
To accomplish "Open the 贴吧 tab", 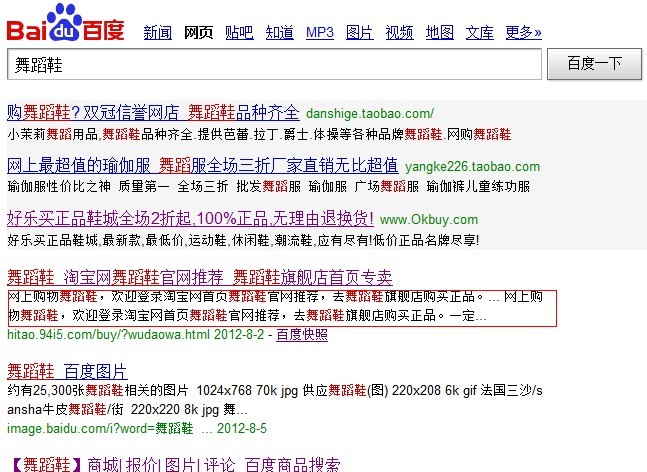I will pyautogui.click(x=239, y=33).
